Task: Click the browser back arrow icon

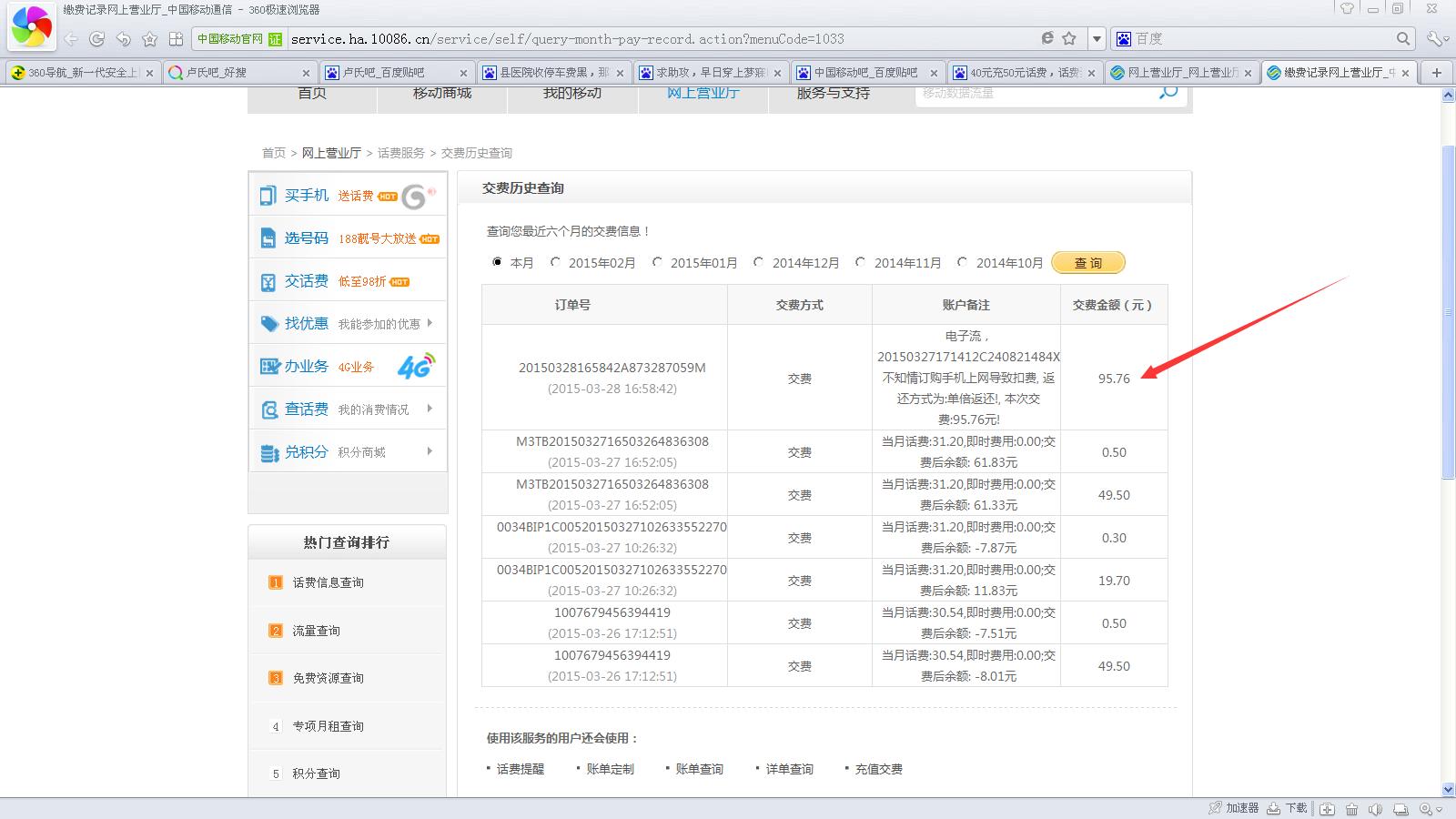Action: coord(71,39)
